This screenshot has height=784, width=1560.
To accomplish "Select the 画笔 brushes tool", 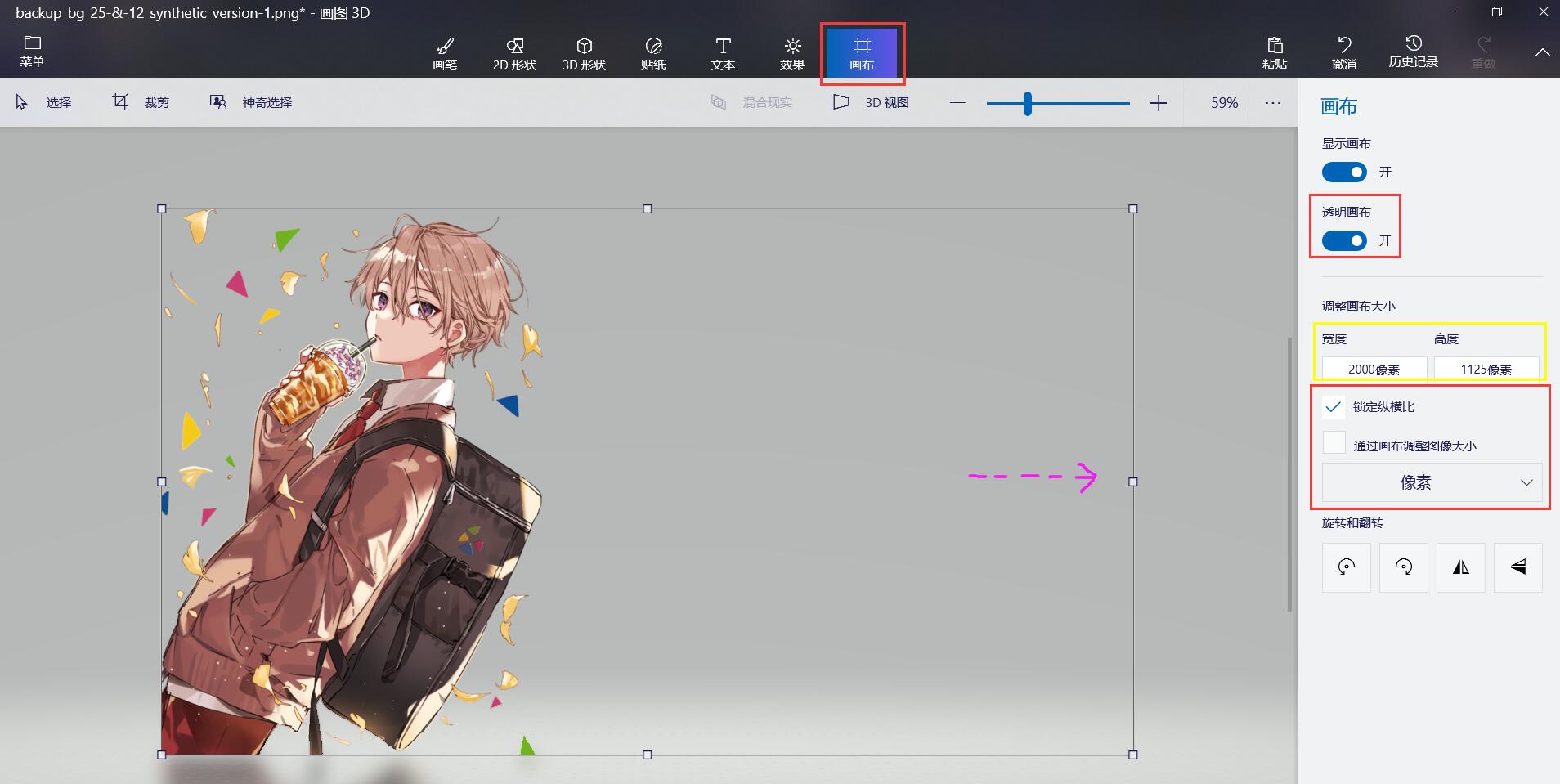I will (445, 53).
